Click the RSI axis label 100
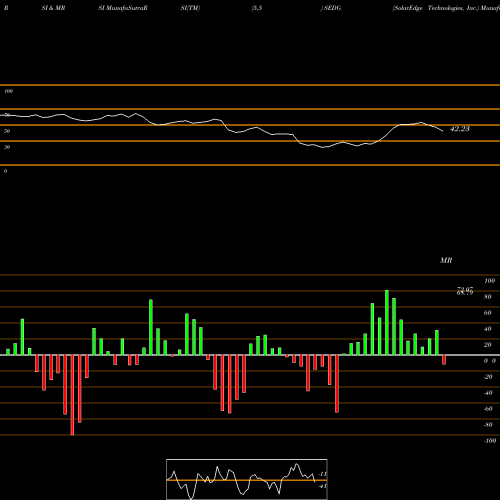 [8, 91]
